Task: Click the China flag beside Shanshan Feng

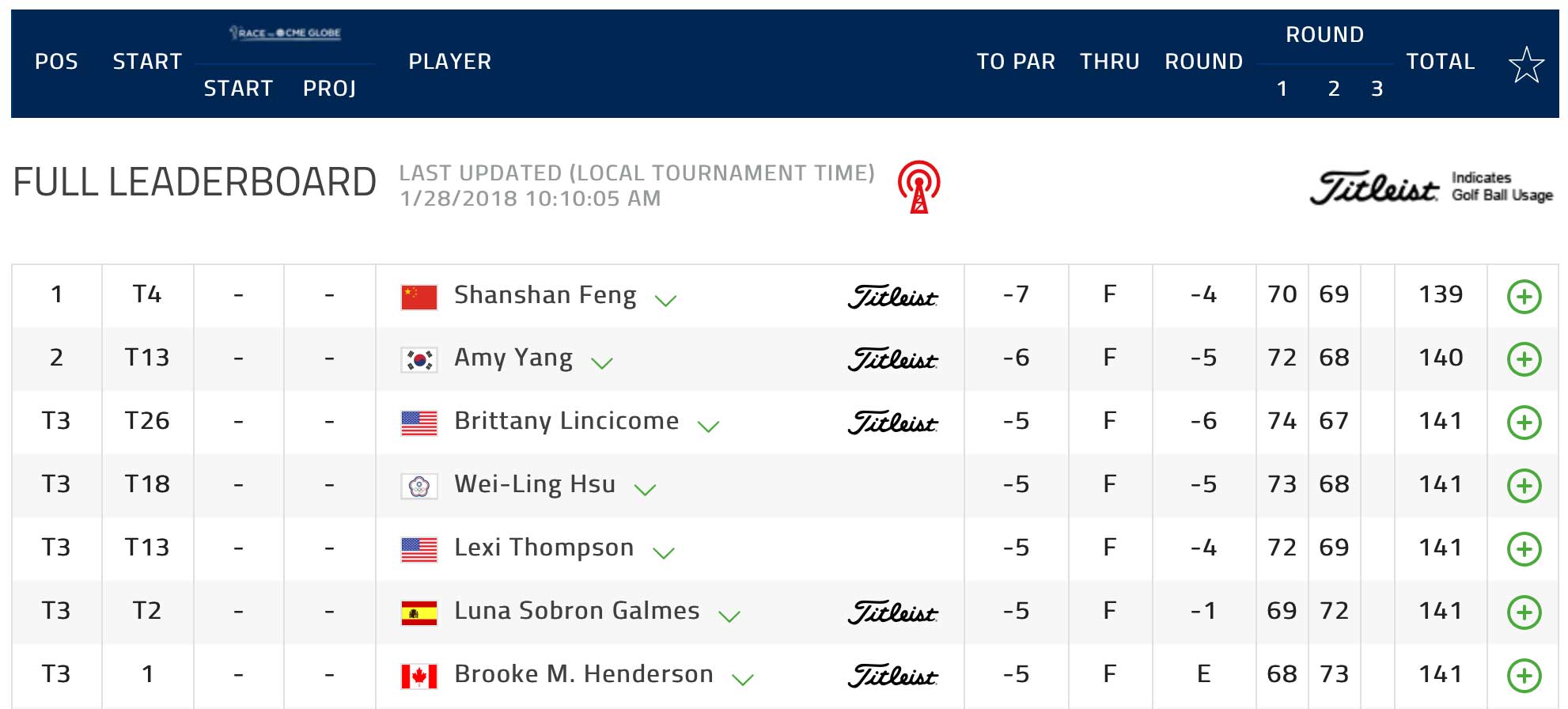Action: coord(419,297)
